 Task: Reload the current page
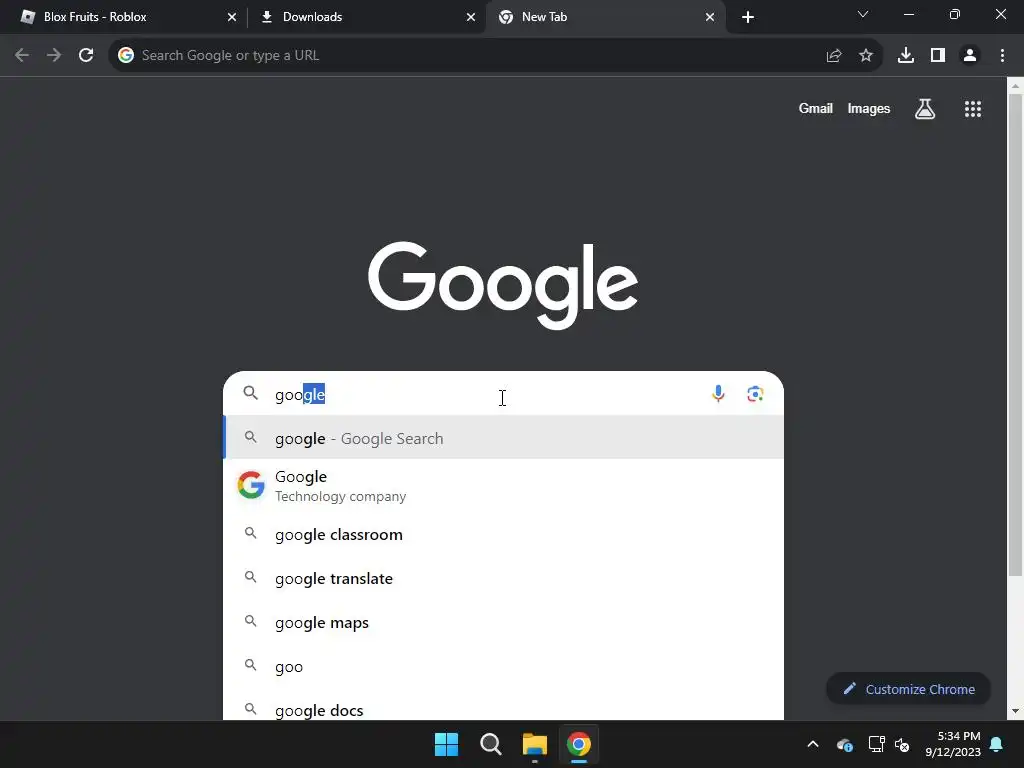click(86, 56)
